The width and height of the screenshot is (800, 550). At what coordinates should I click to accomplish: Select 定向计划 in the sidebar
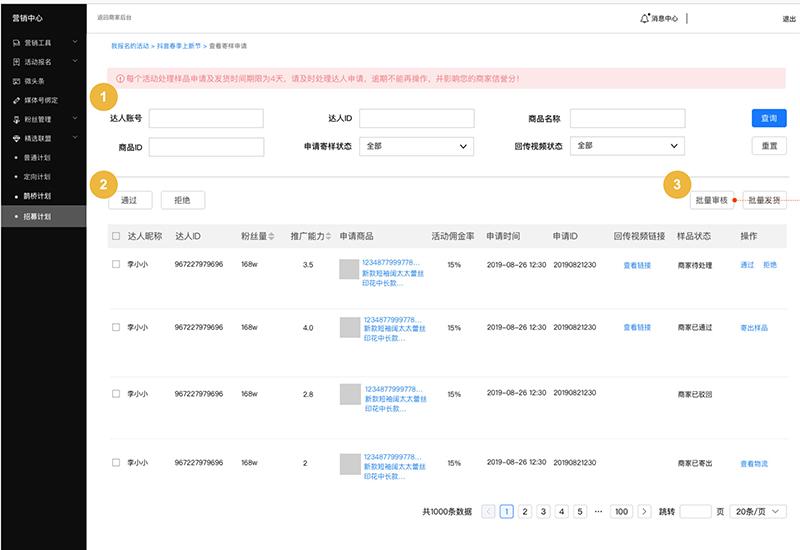(x=38, y=177)
